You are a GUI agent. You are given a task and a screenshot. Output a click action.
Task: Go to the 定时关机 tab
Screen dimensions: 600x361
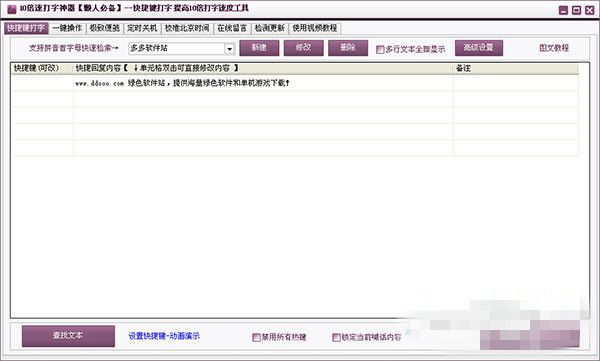[x=142, y=28]
